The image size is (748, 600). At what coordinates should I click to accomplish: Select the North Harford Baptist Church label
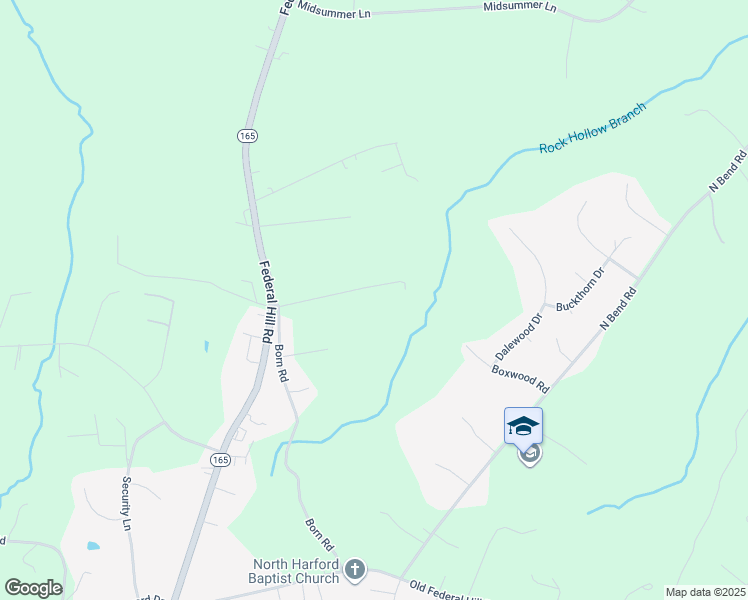(x=294, y=571)
